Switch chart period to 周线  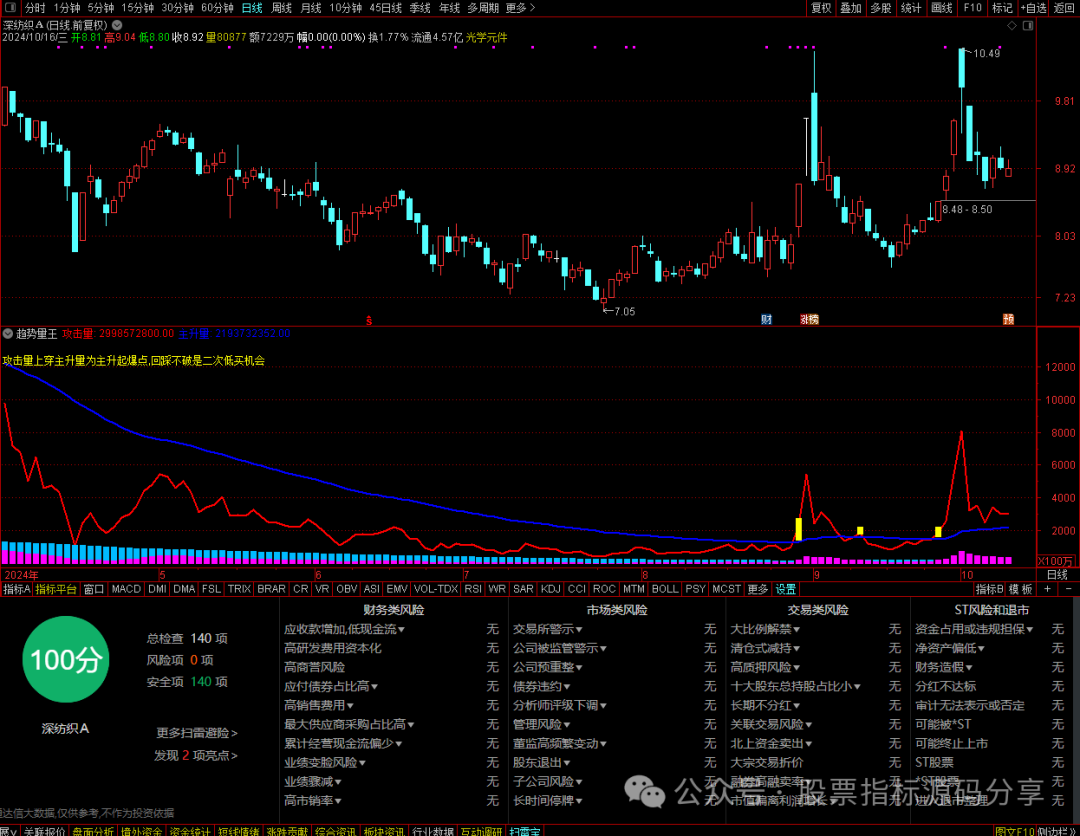(x=281, y=8)
